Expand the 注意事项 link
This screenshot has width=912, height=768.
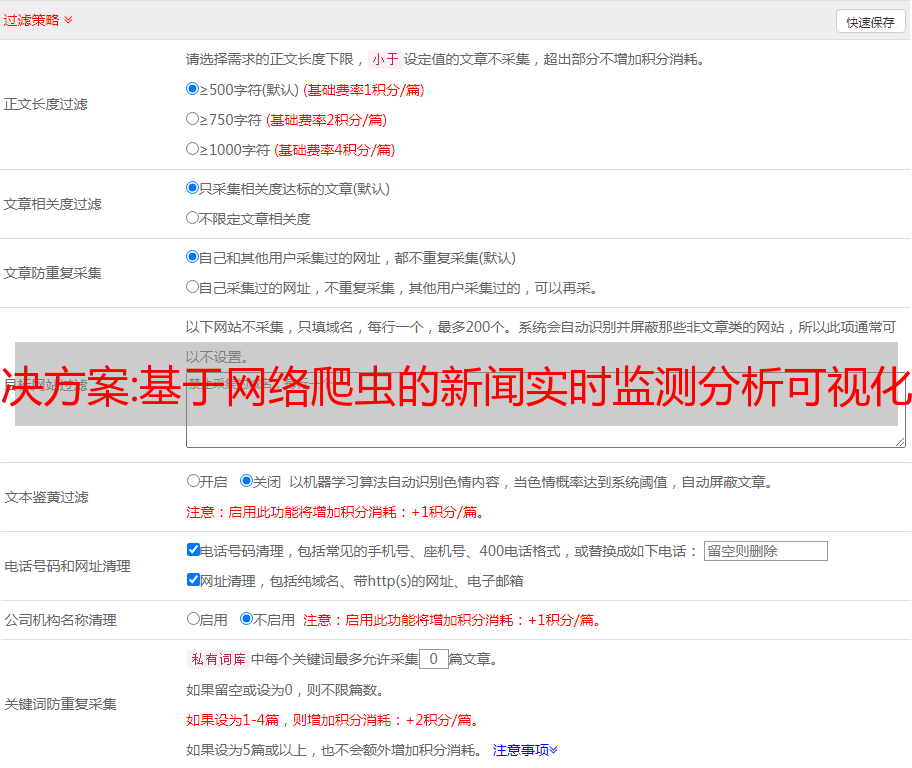(x=524, y=749)
